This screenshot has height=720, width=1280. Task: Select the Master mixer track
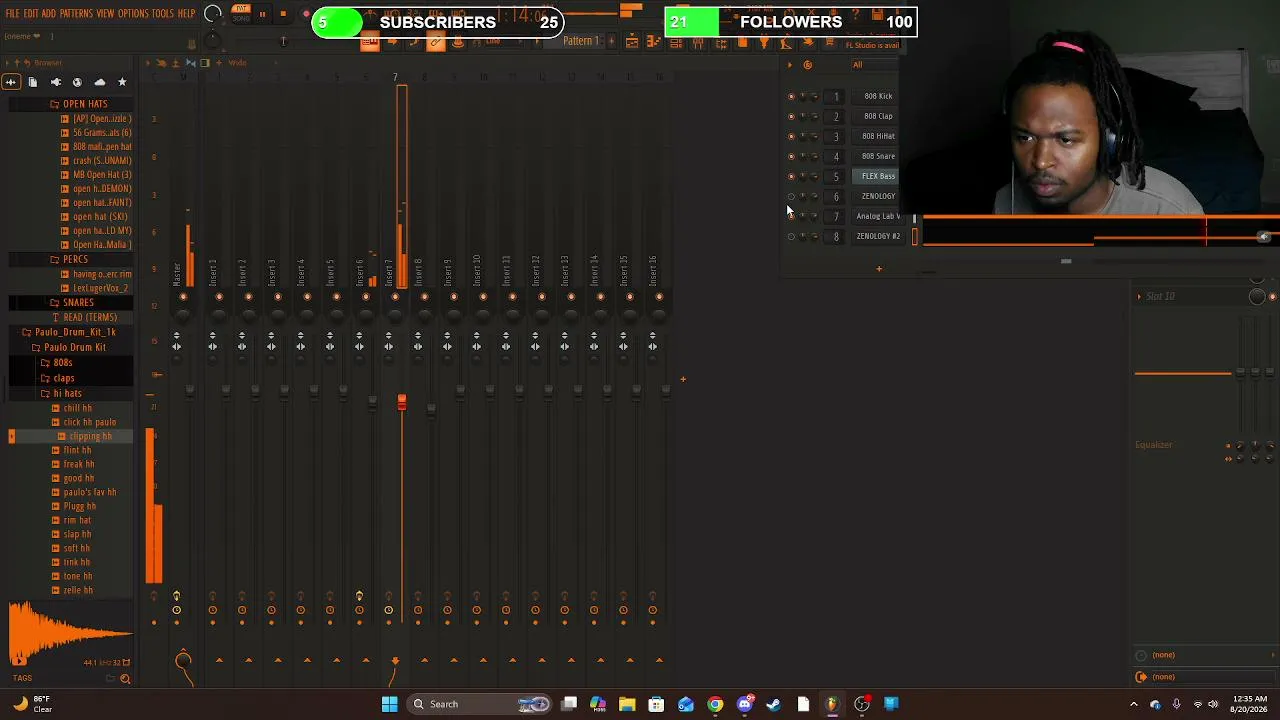point(177,272)
